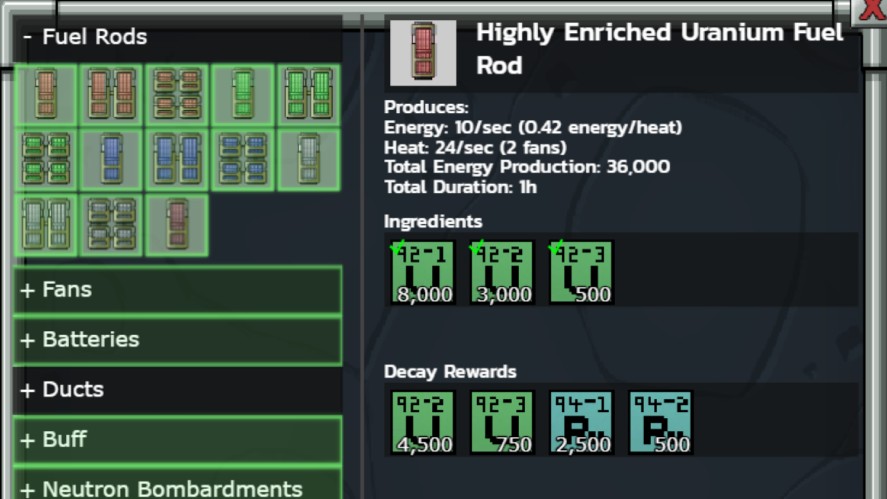Image resolution: width=887 pixels, height=499 pixels.
Task: Expand the Ducts category
Action: tap(177, 390)
